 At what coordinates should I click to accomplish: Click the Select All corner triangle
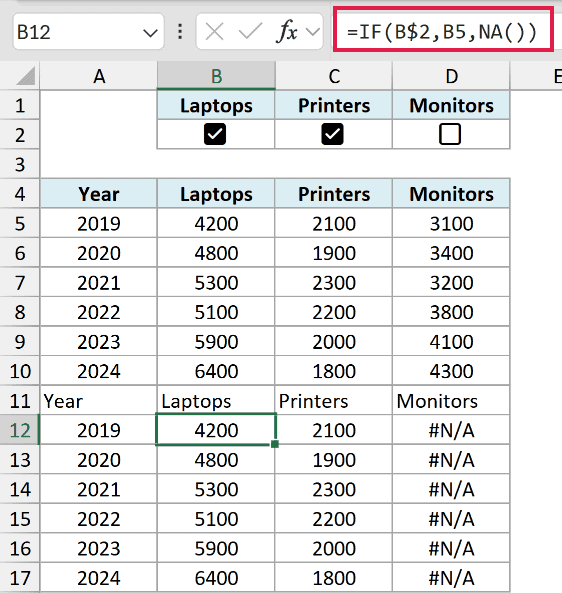[x=26, y=76]
